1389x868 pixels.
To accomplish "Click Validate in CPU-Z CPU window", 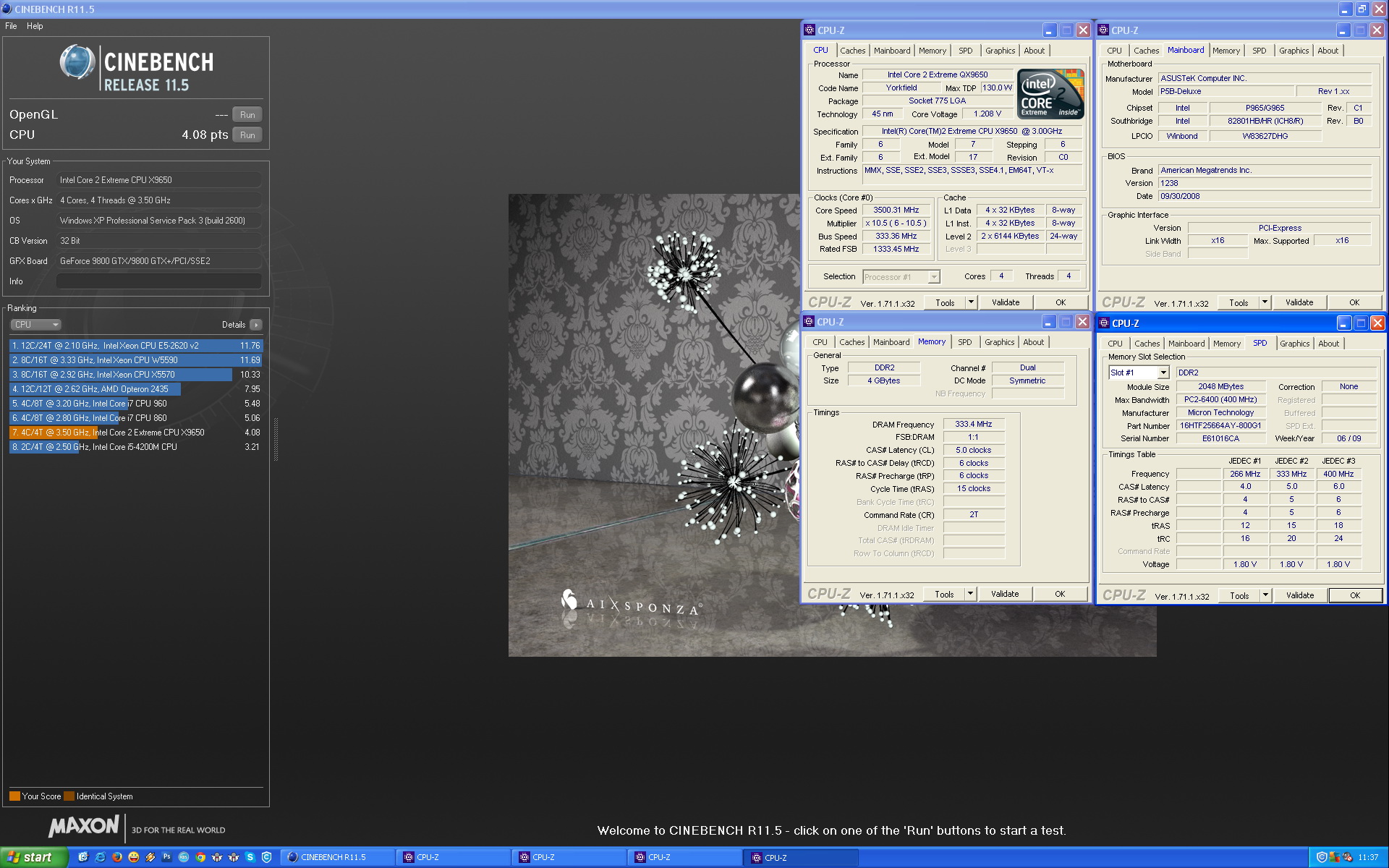I will [x=1005, y=302].
